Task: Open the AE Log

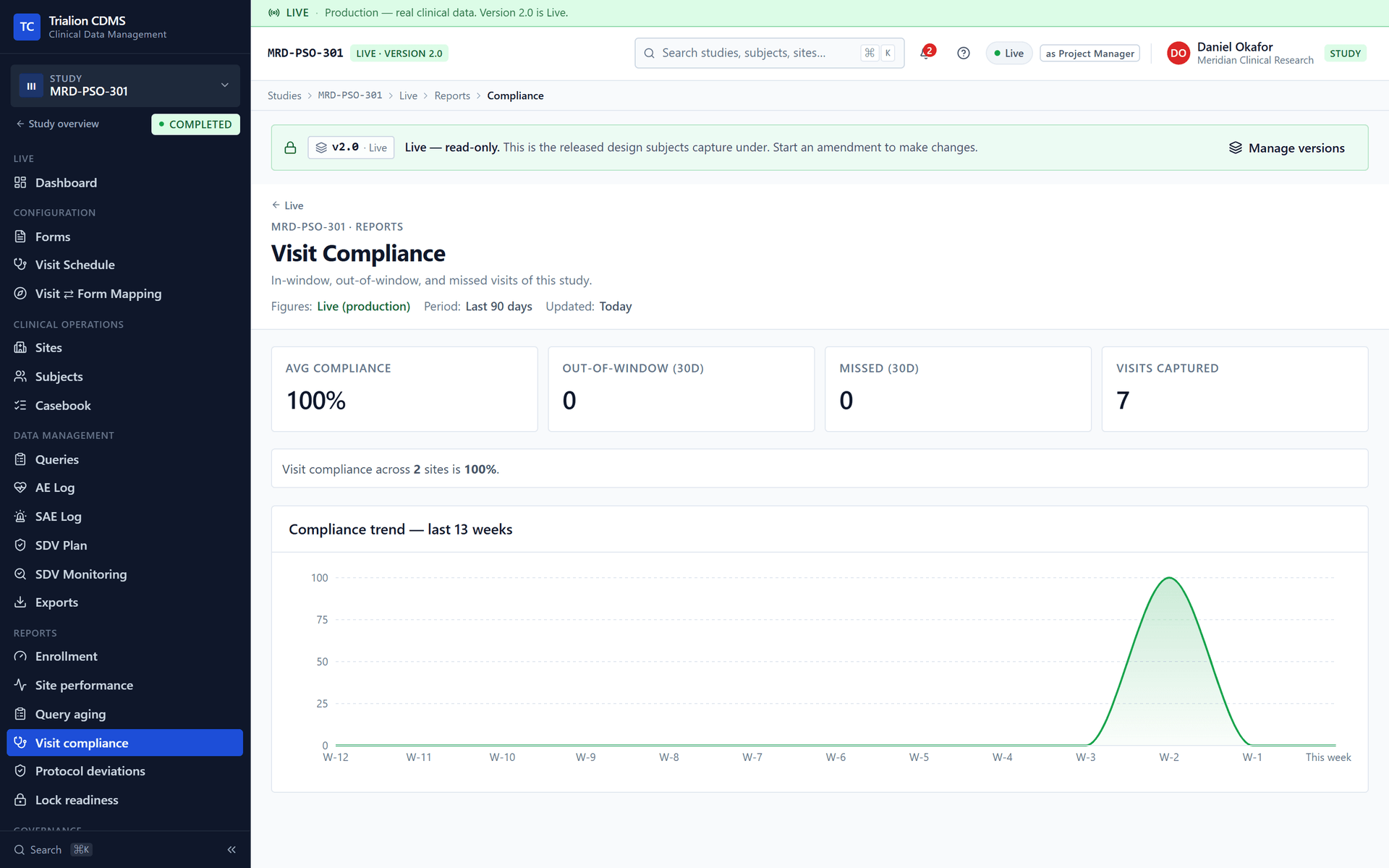Action: (124, 488)
